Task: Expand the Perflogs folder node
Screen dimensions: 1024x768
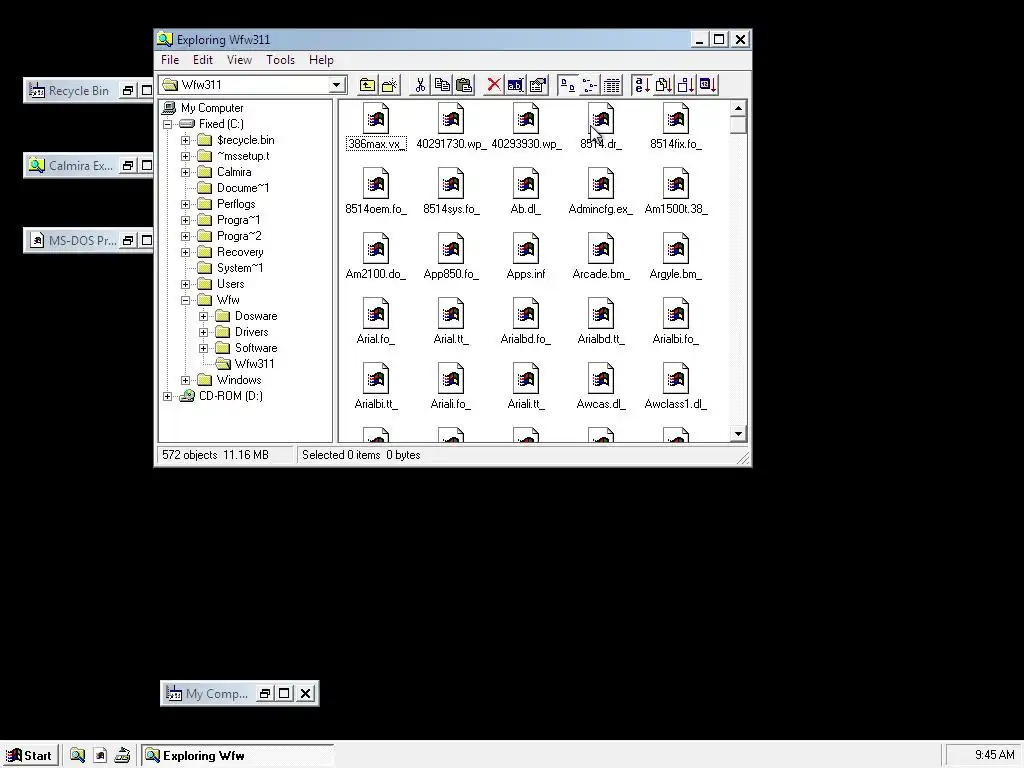Action: pos(185,204)
